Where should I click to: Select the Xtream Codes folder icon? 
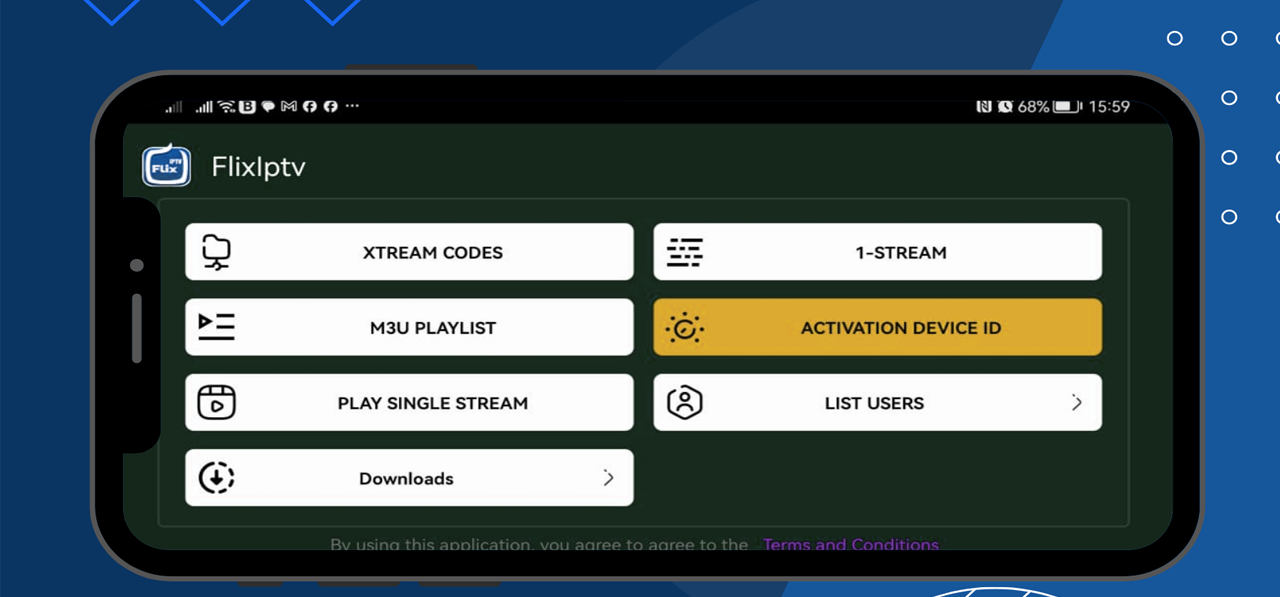click(215, 252)
